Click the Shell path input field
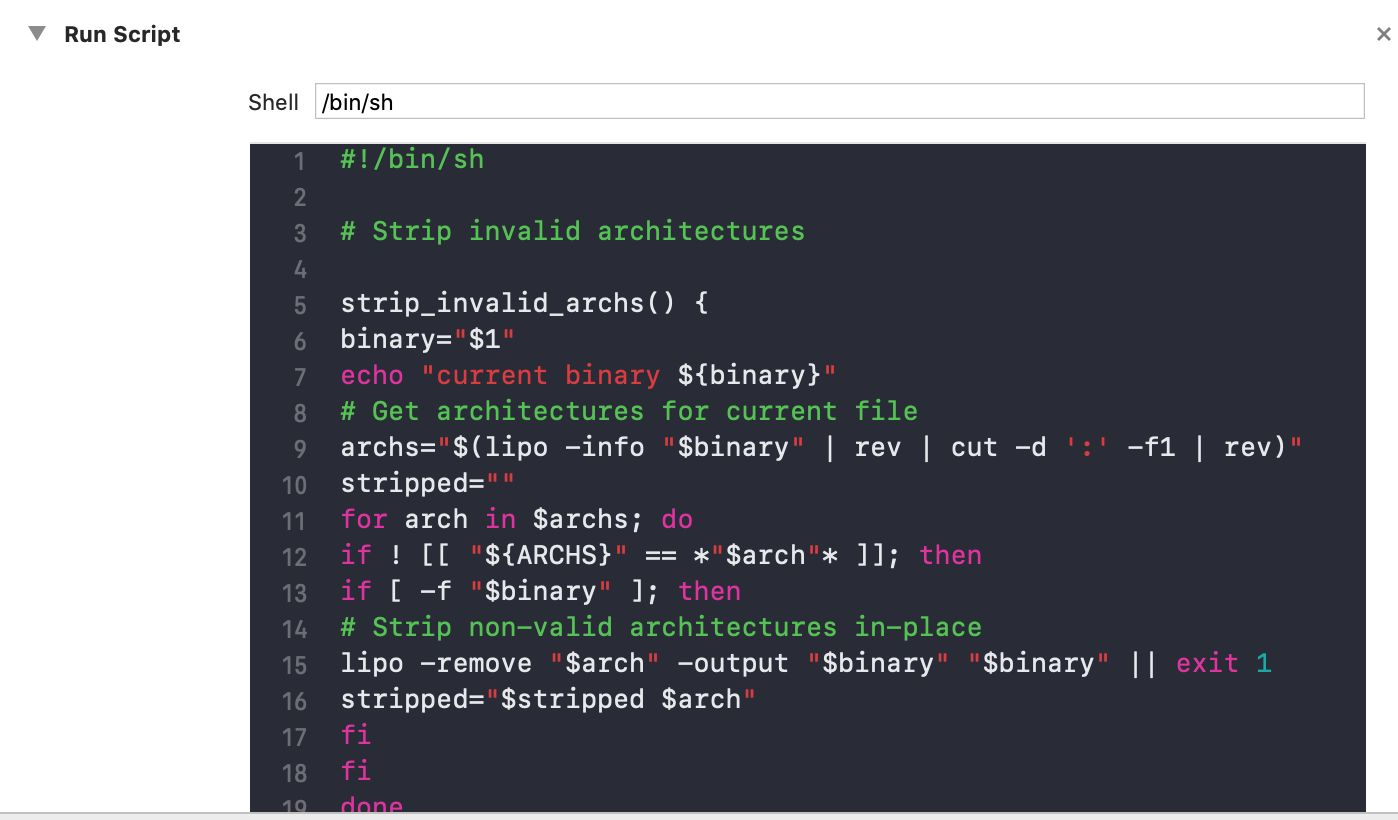Image resolution: width=1398 pixels, height=820 pixels. pos(839,102)
